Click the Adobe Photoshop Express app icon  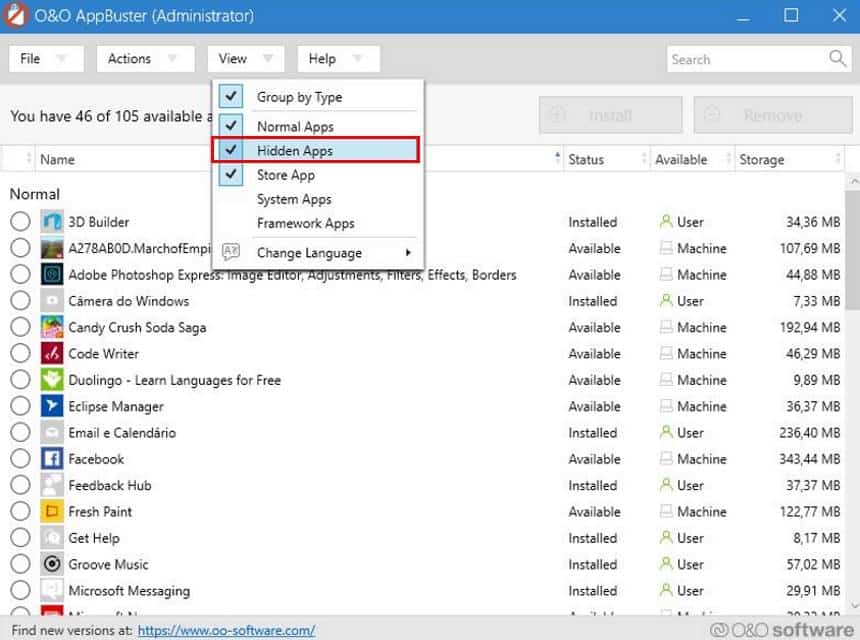tap(52, 274)
